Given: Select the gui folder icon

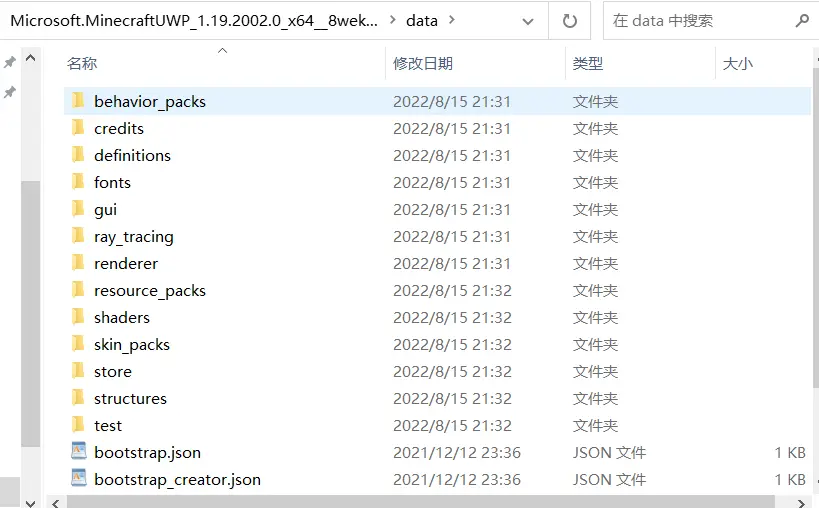Looking at the screenshot, I should point(78,208).
